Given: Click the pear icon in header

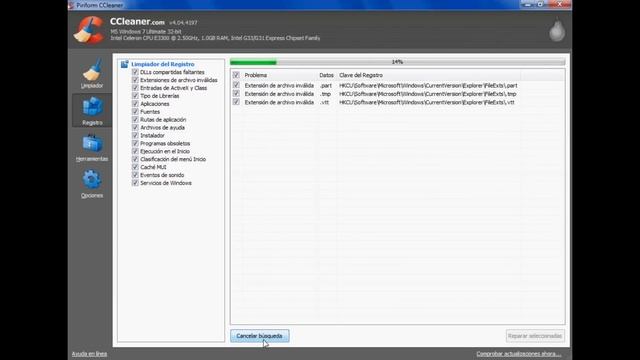Looking at the screenshot, I should tap(557, 29).
